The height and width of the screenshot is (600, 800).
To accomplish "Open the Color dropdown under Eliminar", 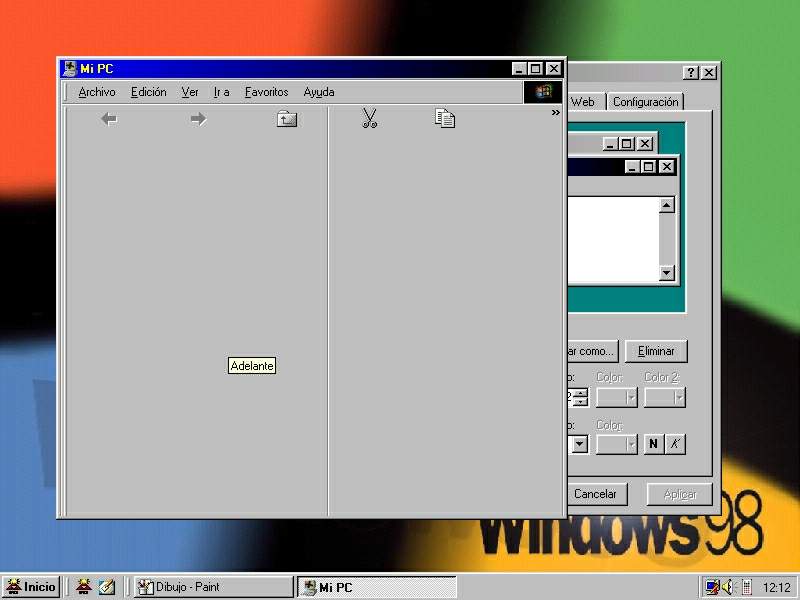I will [617, 397].
